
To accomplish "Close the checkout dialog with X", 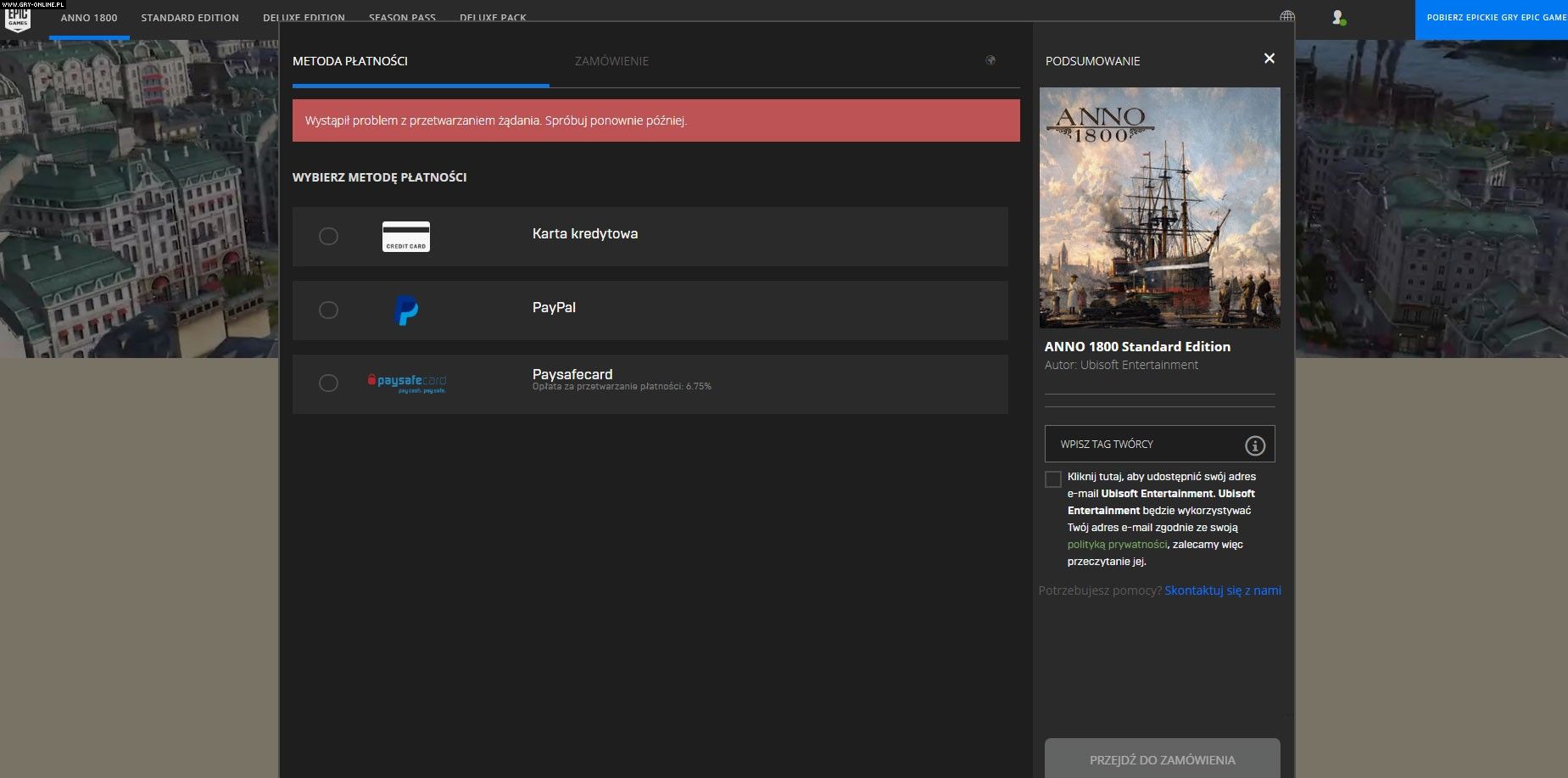I will [x=1269, y=59].
